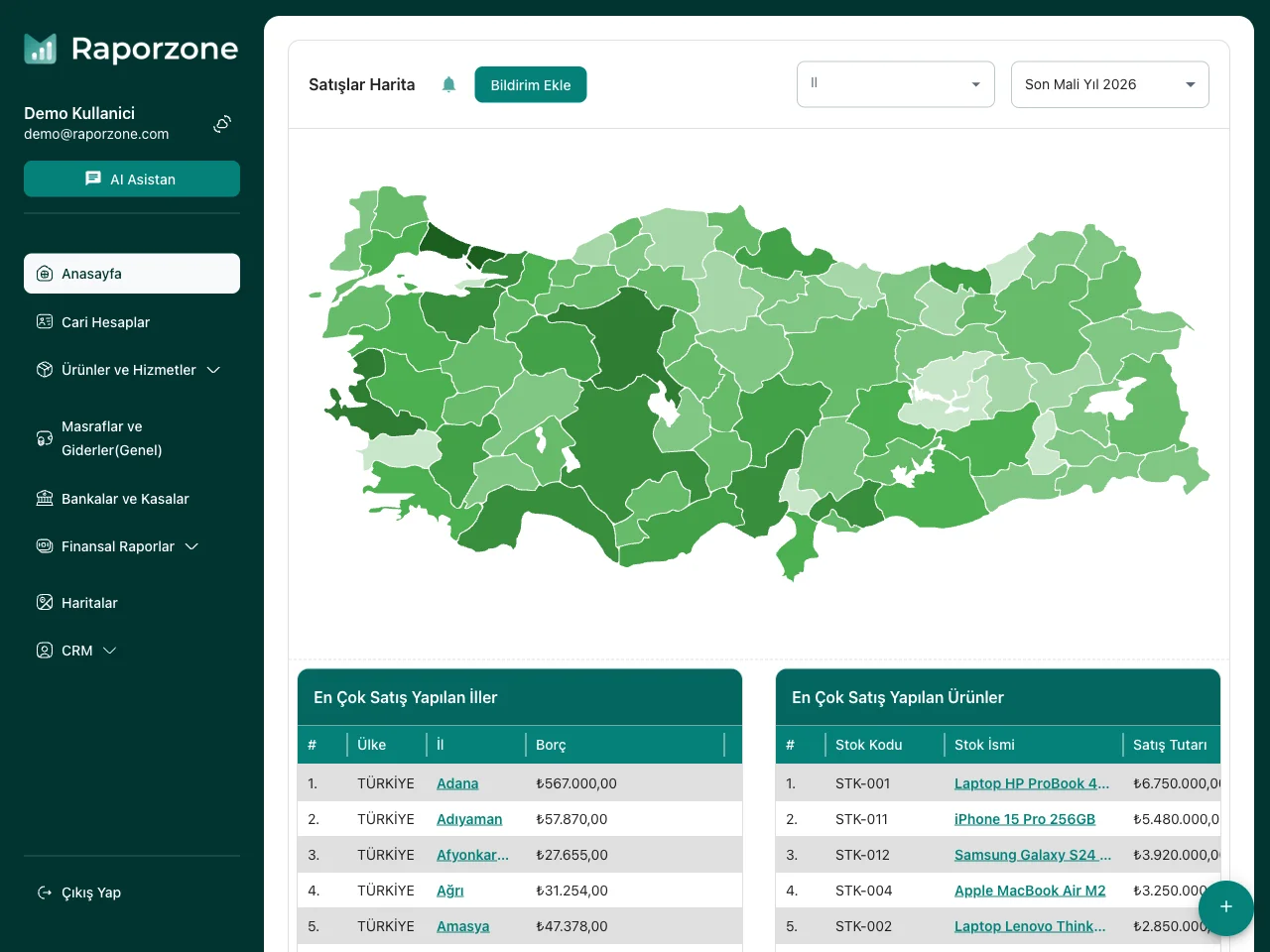Click the floating plus action button
1270x952 pixels.
[x=1226, y=908]
